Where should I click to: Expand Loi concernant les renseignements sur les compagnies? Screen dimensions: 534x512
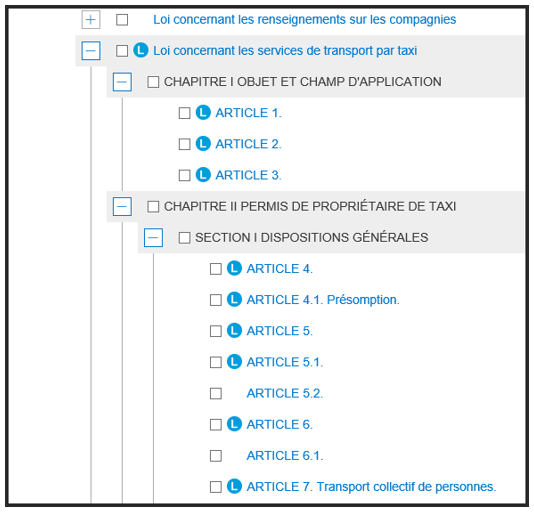pos(91,20)
